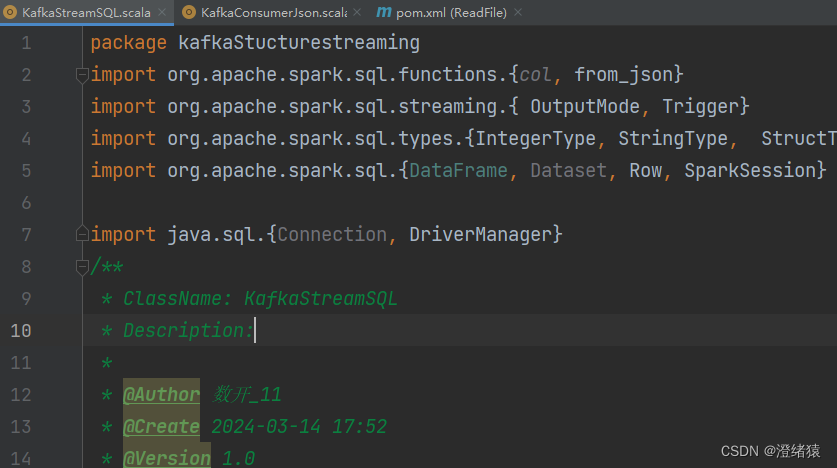
Task: Click 'org.apache.spark.sql.streaming' on line 3
Action: click(332, 107)
